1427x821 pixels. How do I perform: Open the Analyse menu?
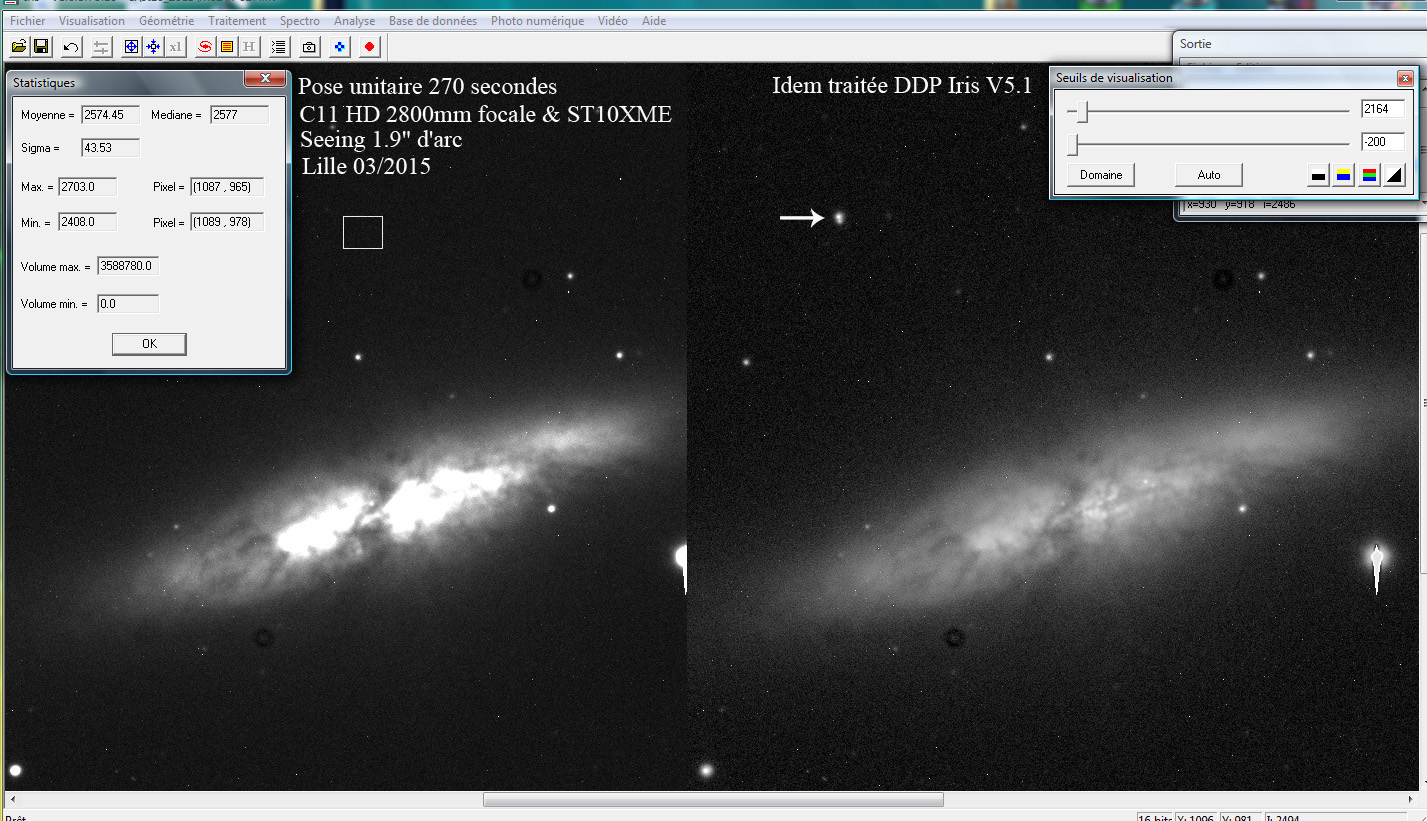(355, 20)
